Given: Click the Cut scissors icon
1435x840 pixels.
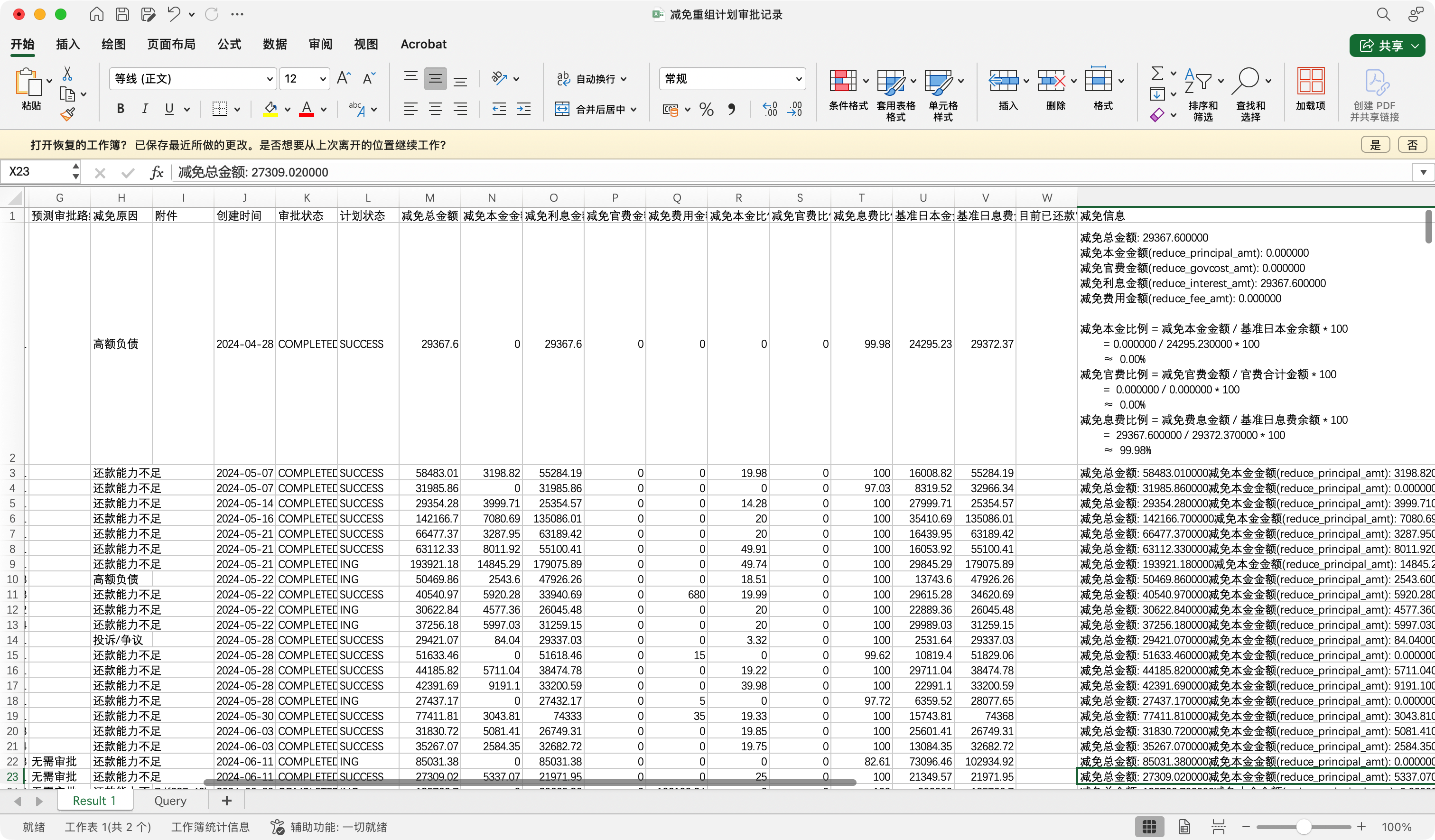Looking at the screenshot, I should (67, 74).
